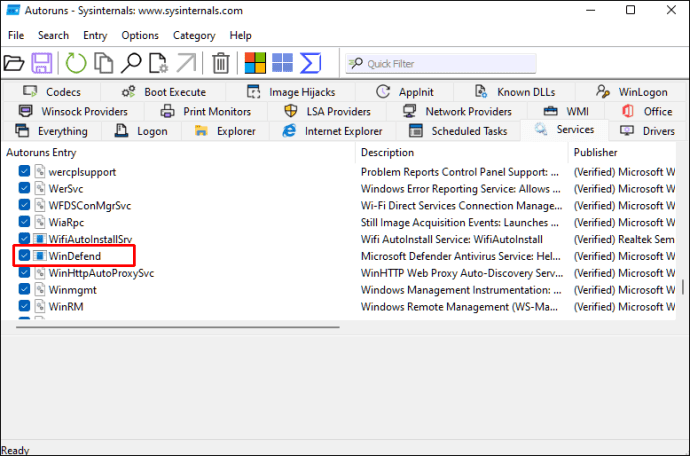Open the Options menu
This screenshot has height=456, width=690.
tap(140, 35)
